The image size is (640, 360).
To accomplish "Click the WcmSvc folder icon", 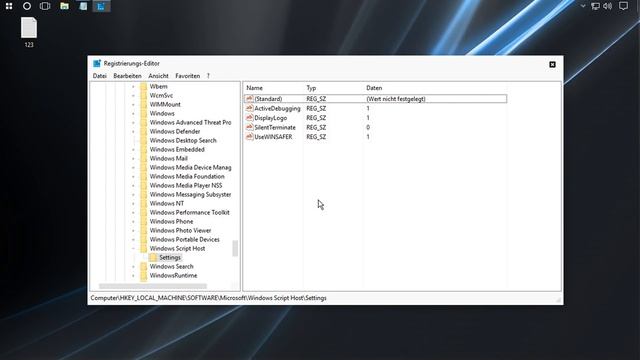I will (143, 96).
